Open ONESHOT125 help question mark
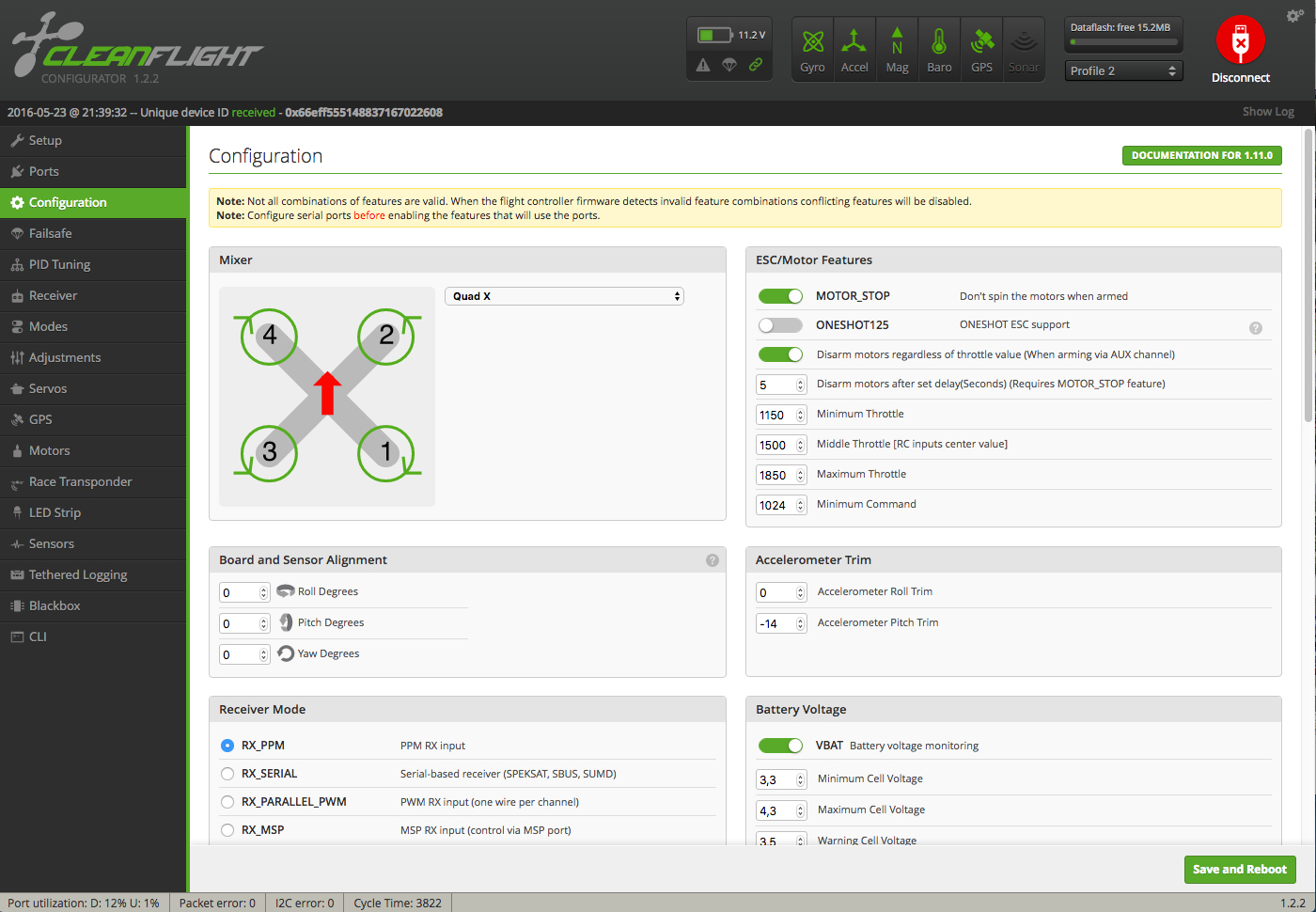1316x912 pixels. (1256, 328)
